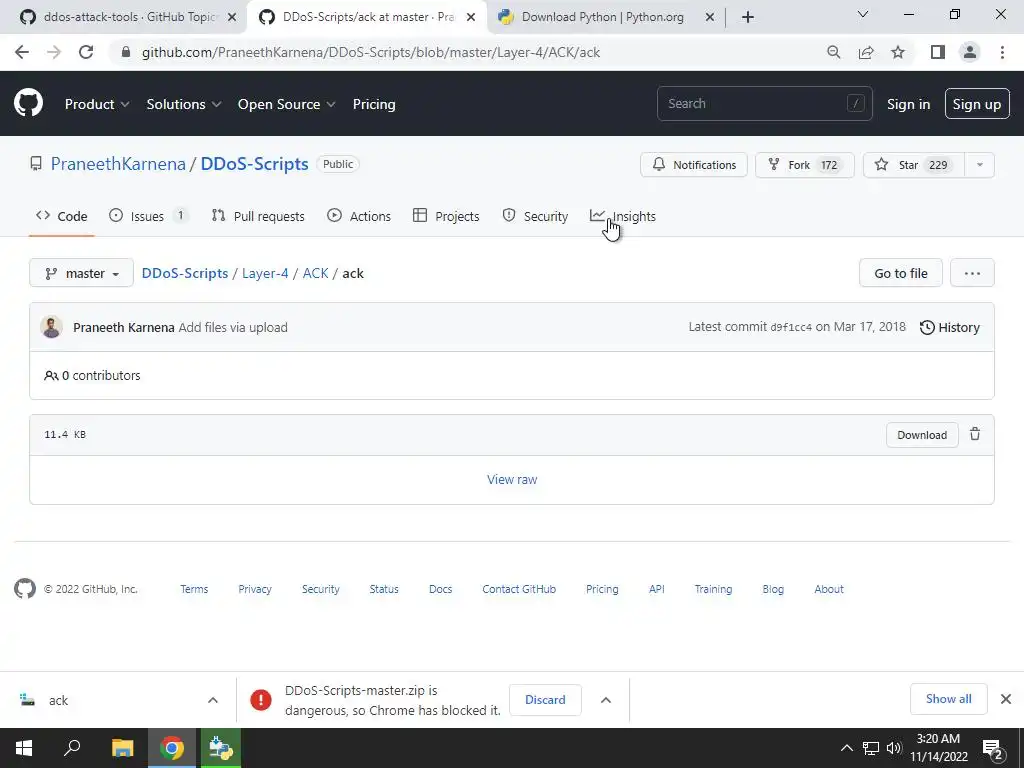Click the Notifications button

pos(694,165)
